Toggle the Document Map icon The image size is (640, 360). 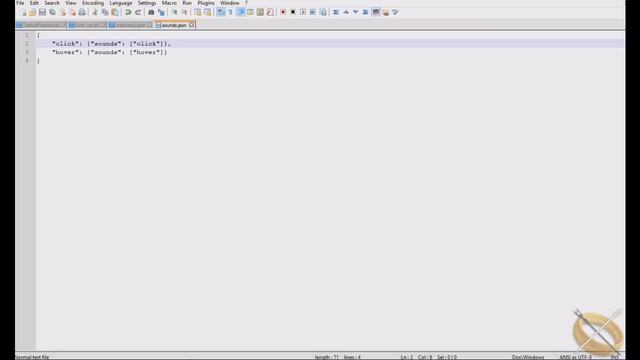coord(260,12)
